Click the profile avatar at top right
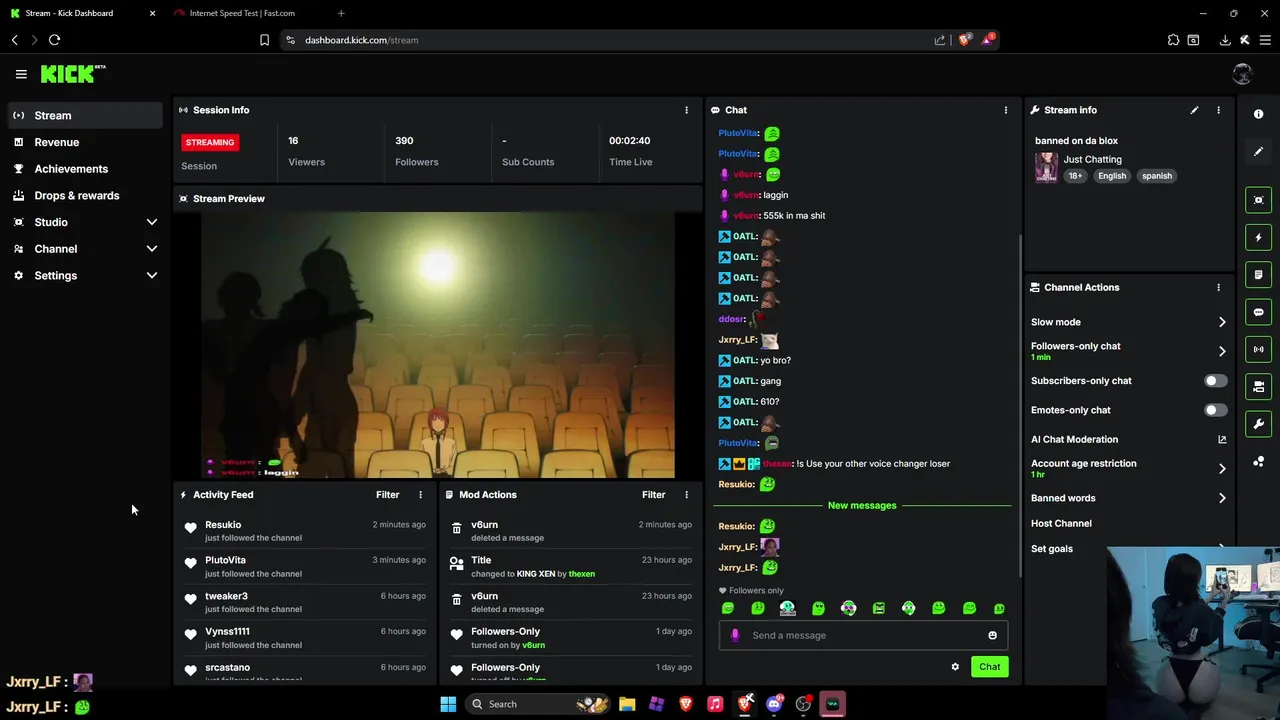This screenshot has height=720, width=1280. click(x=1243, y=74)
